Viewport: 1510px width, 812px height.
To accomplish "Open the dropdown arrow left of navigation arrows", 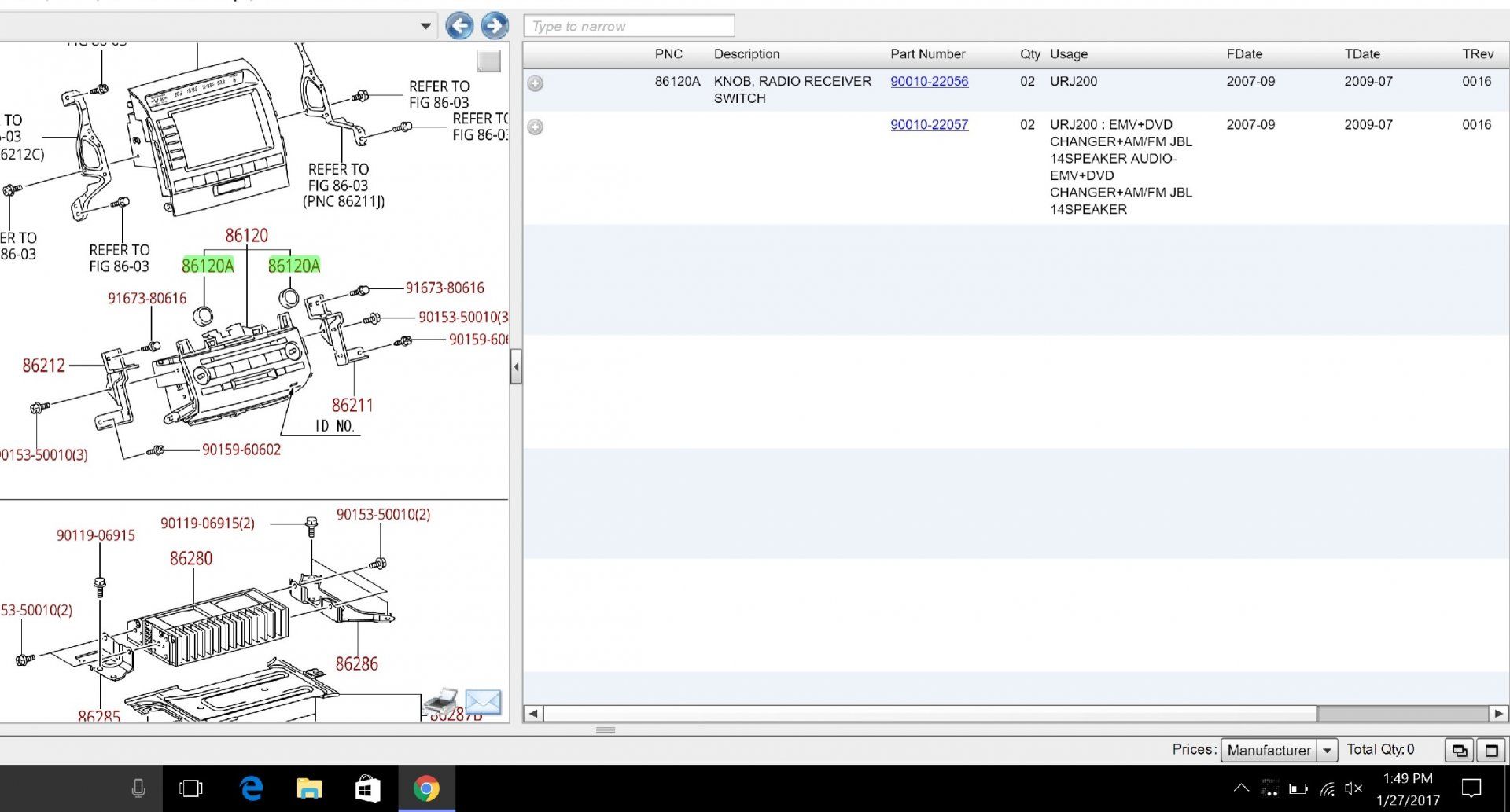I will tap(425, 26).
